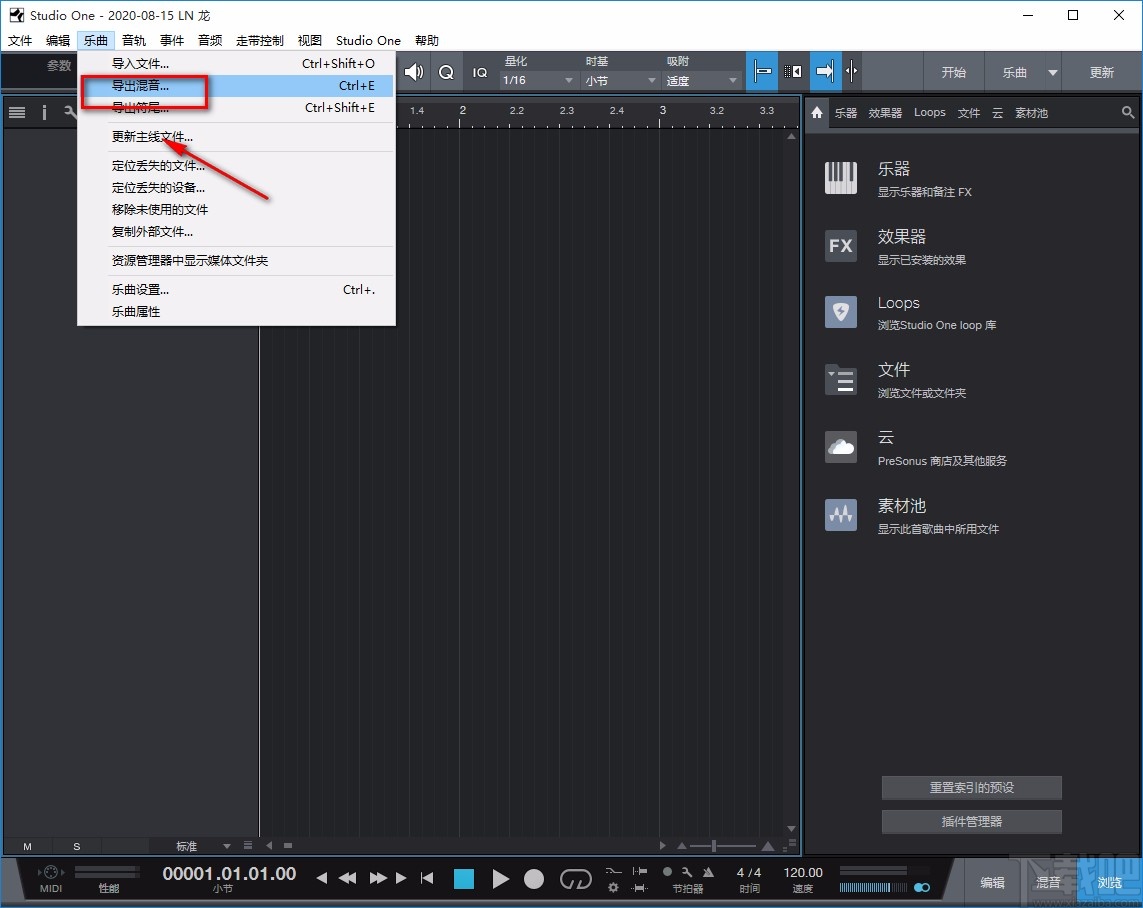Expand the 乐曲 page dropdown arrow

(1053, 72)
